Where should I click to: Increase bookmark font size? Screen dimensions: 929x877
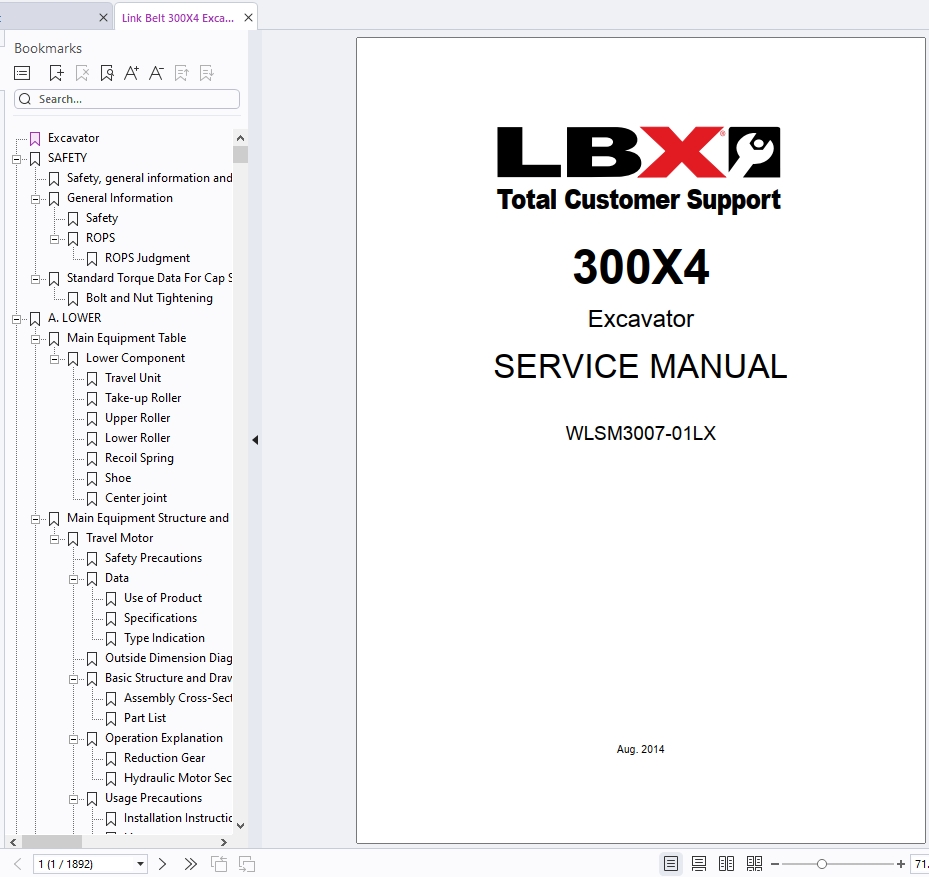[x=132, y=73]
